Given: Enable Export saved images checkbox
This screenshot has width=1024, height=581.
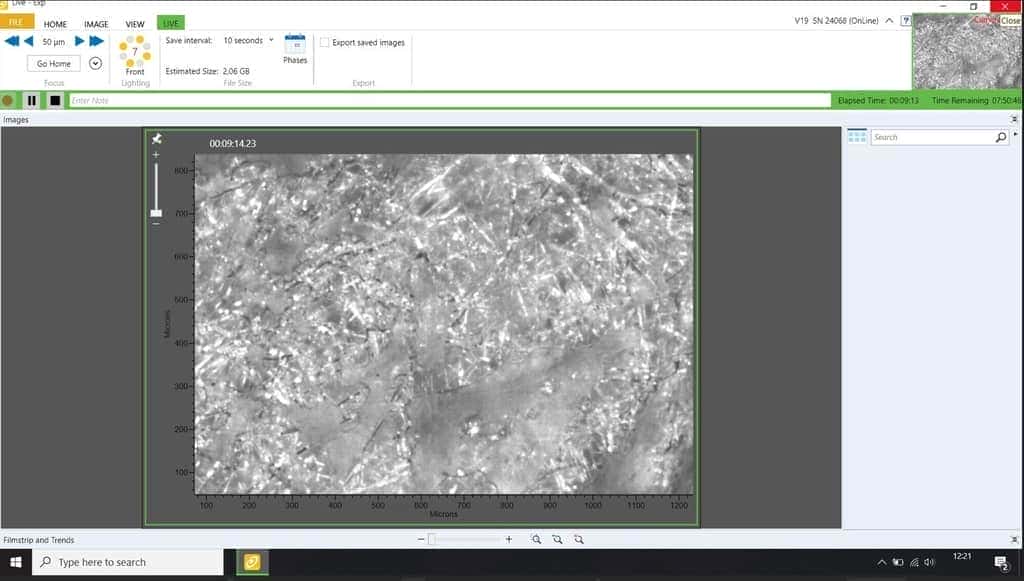Looking at the screenshot, I should [324, 42].
